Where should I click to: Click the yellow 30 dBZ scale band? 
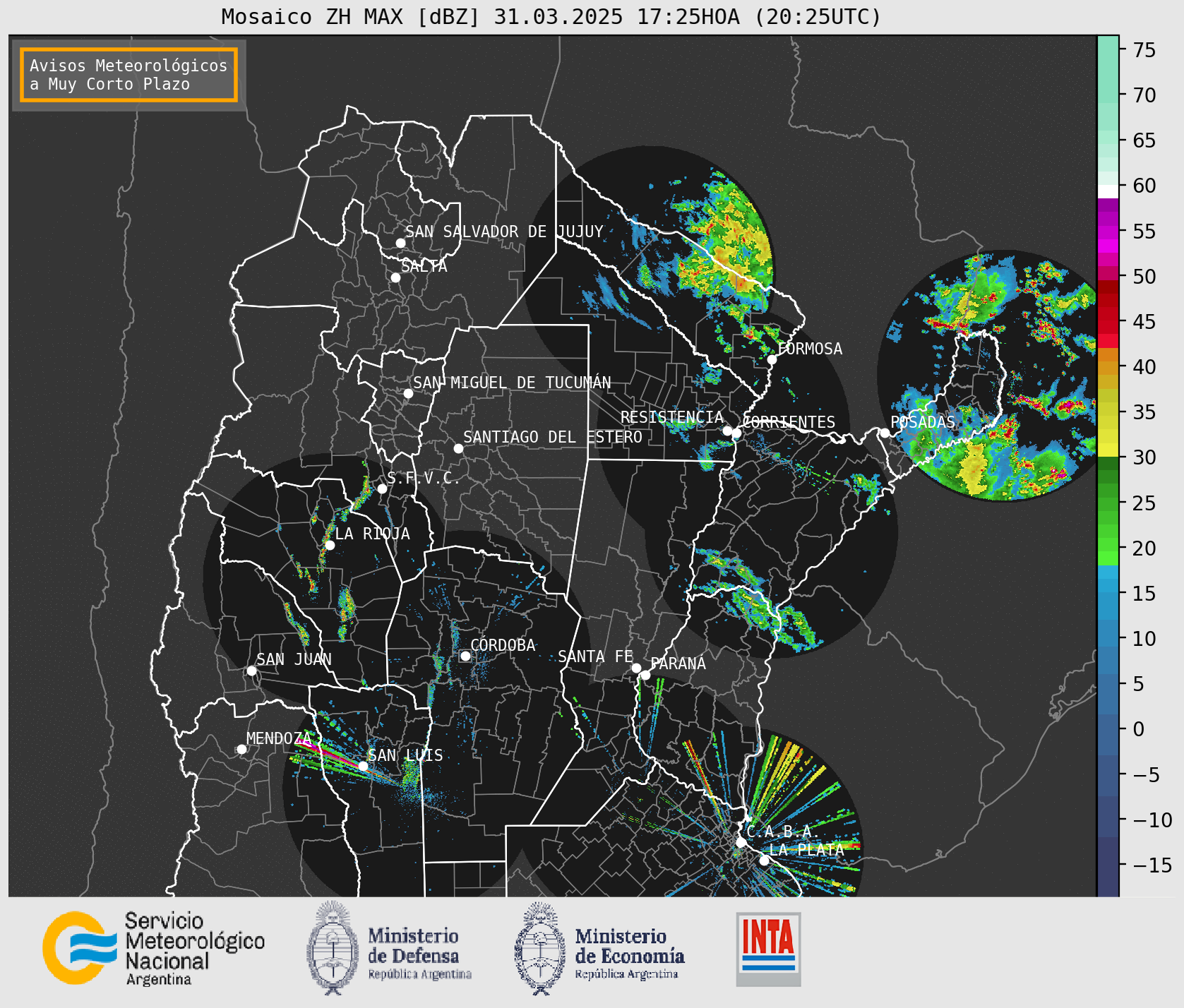1108,450
